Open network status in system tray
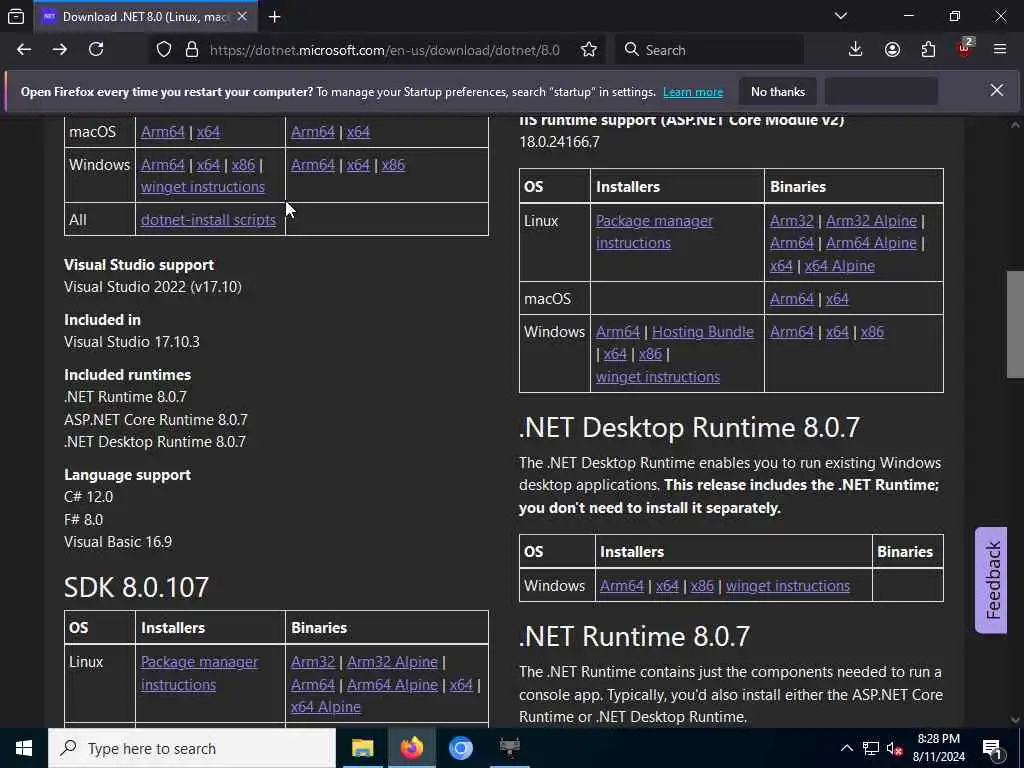The image size is (1024, 768). [x=871, y=748]
